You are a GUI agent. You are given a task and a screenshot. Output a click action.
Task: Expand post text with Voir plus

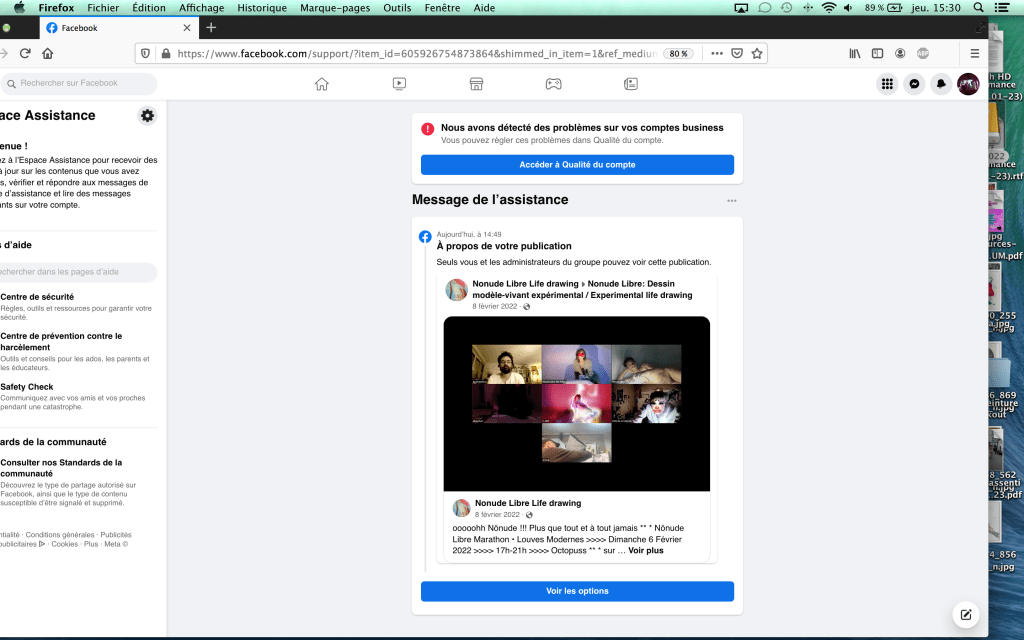[x=645, y=550]
